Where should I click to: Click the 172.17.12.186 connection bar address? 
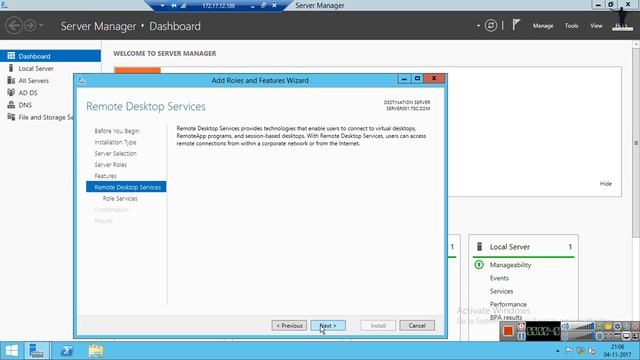(x=218, y=5)
